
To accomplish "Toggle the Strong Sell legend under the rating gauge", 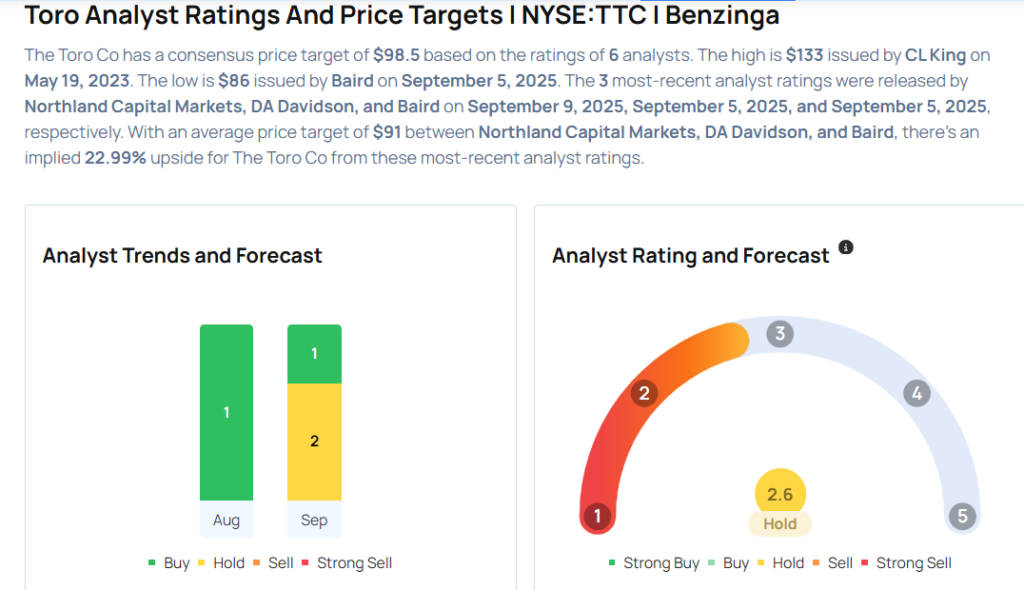I will coord(905,563).
